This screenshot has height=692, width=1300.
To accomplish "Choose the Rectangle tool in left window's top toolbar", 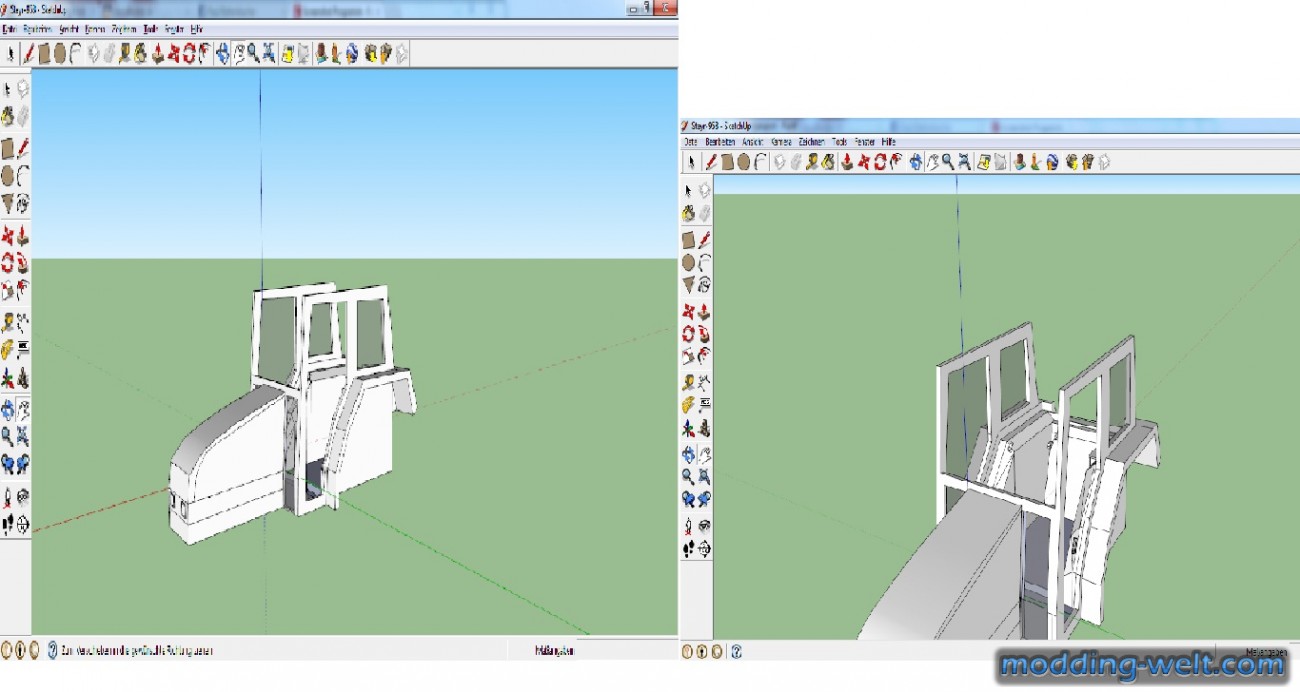I will 44,53.
